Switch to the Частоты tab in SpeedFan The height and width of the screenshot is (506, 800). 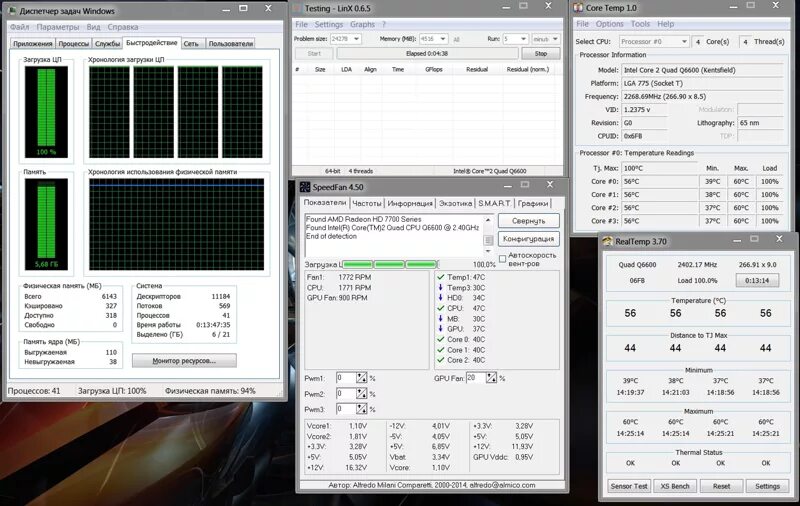367,204
